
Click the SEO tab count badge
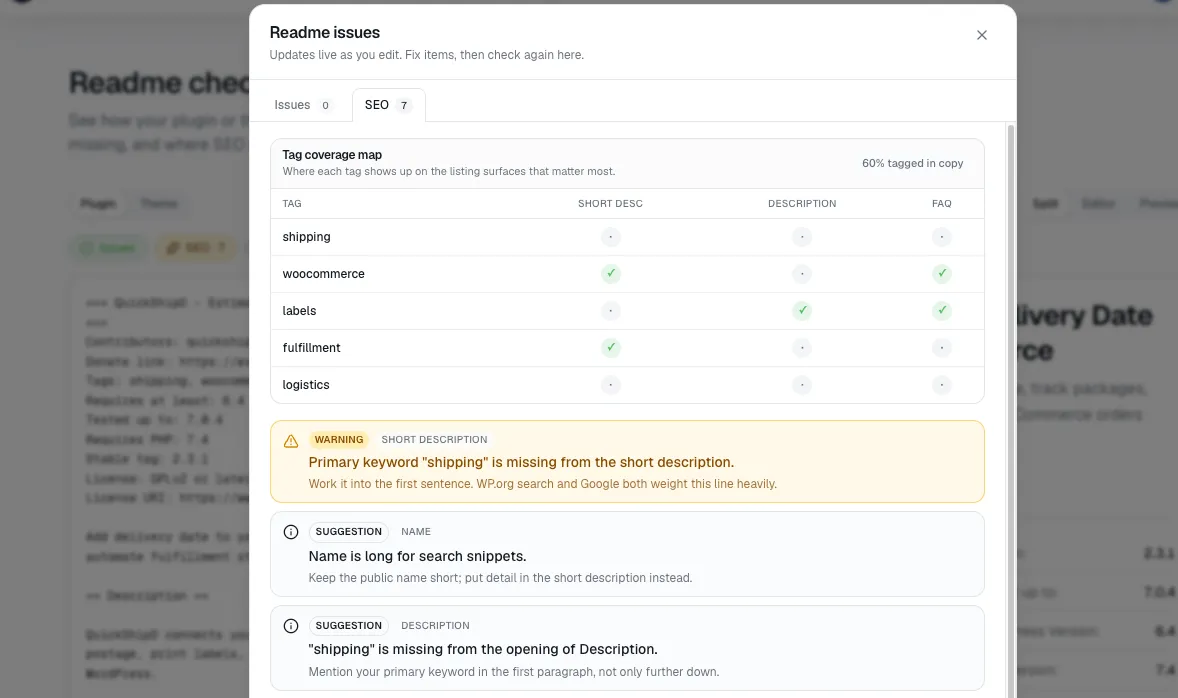[403, 105]
